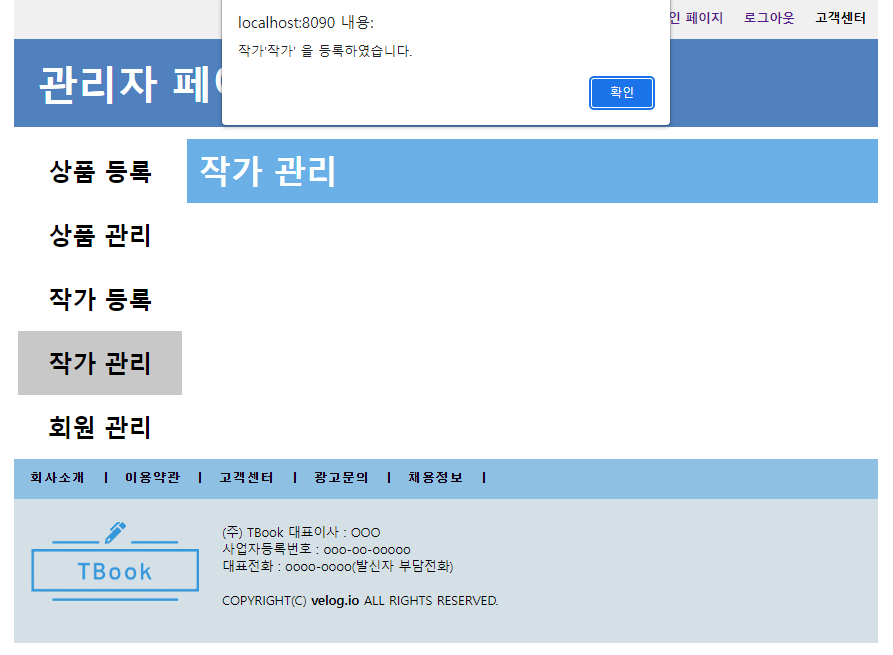Select 작가 등록 in sidebar
This screenshot has width=893, height=655.
pyautogui.click(x=100, y=299)
